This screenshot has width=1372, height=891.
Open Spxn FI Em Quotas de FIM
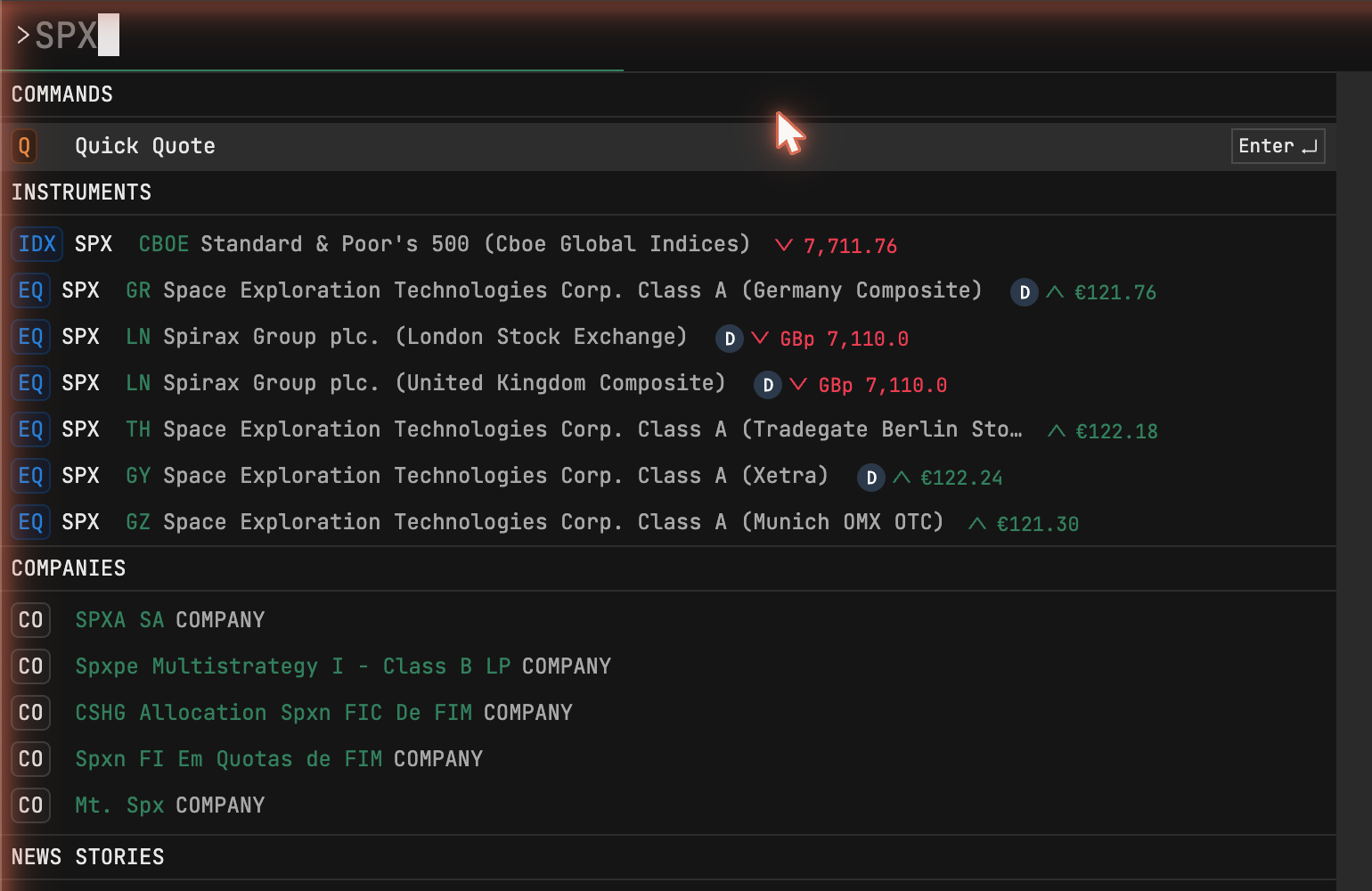coord(668,759)
